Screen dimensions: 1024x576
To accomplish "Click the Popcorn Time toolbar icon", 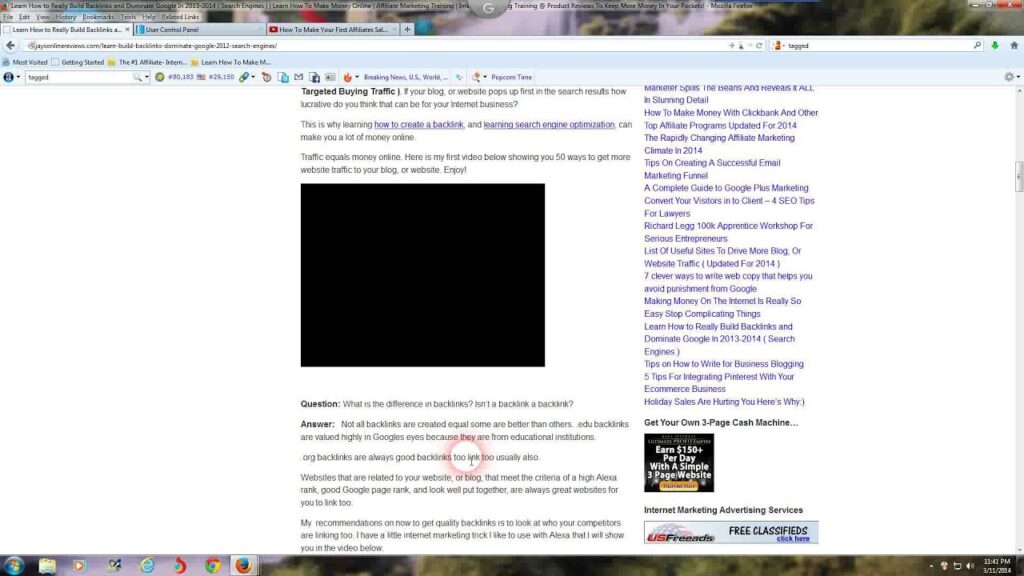I will coord(476,77).
